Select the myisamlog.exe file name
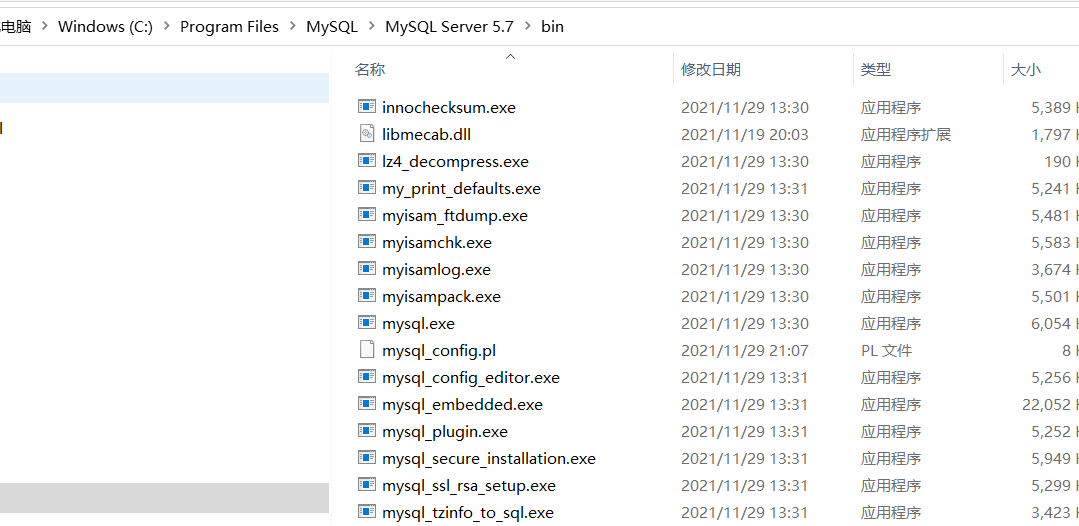 pyautogui.click(x=436, y=270)
